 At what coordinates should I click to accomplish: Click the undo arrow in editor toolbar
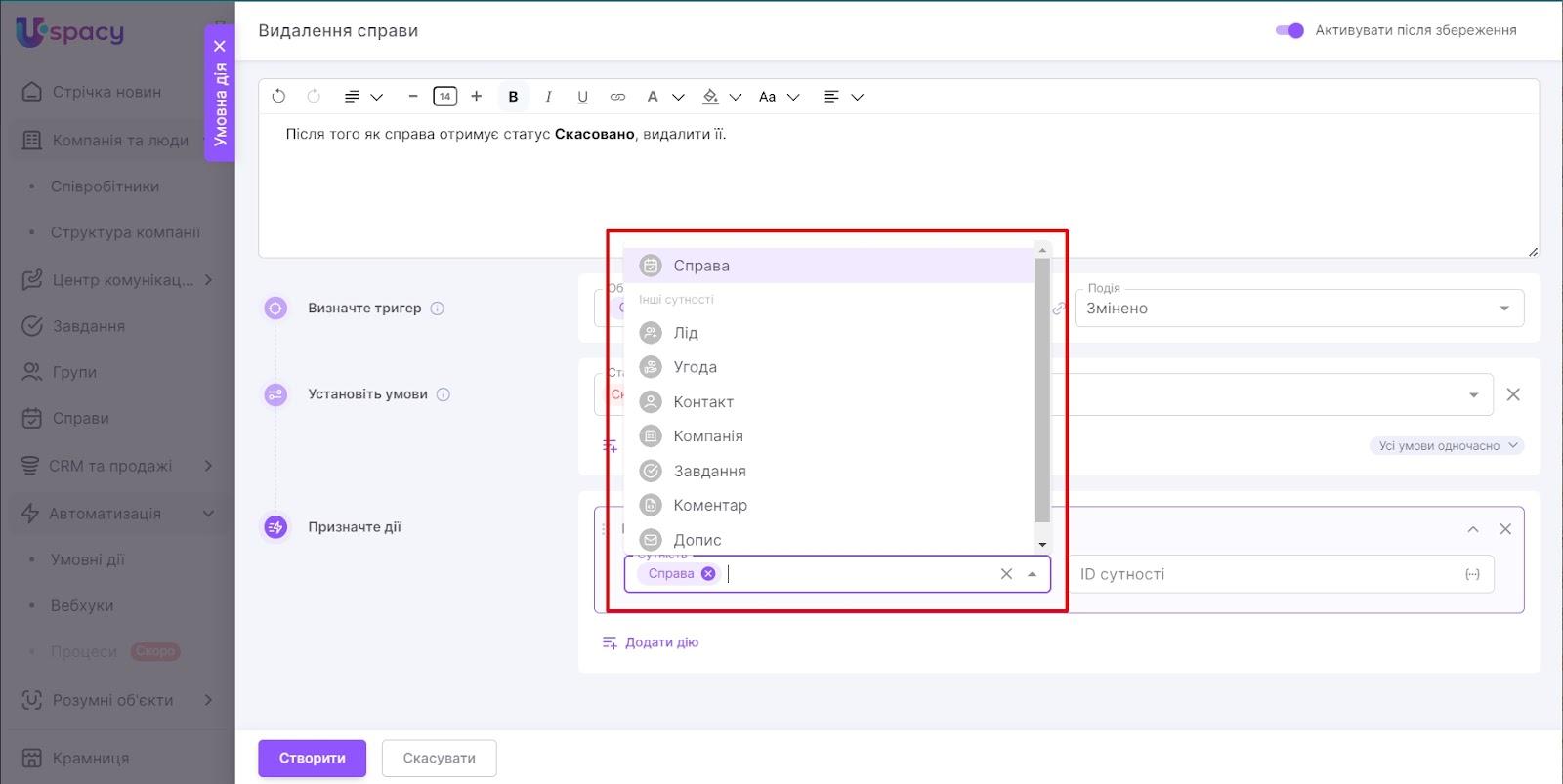(278, 96)
